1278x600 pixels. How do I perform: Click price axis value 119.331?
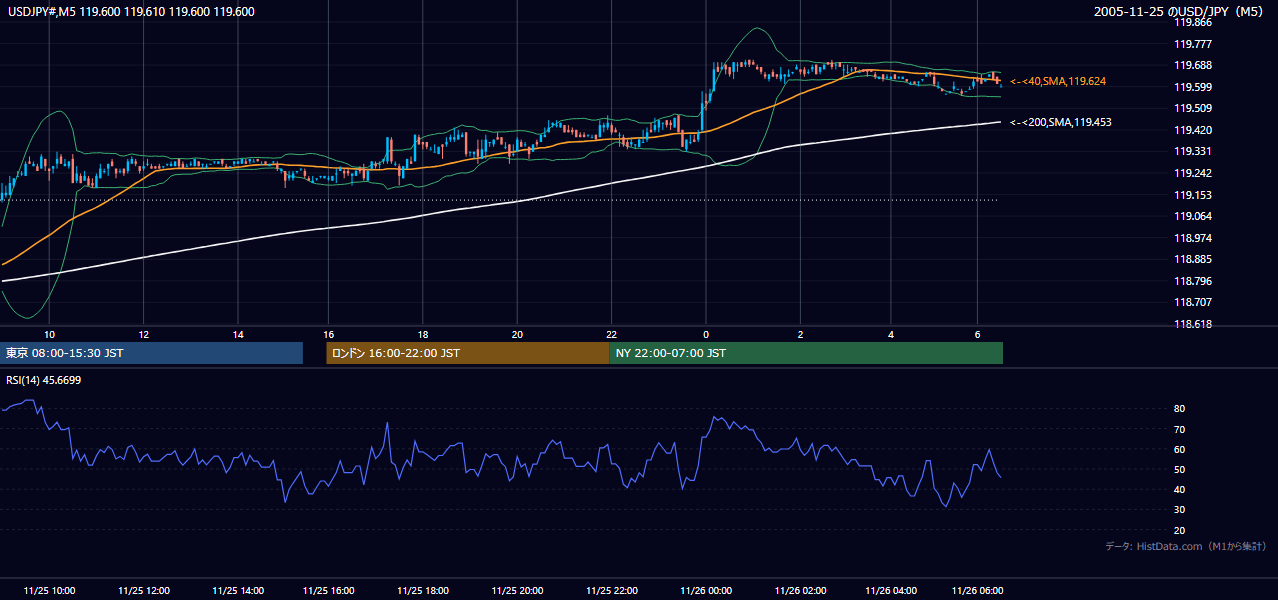(1193, 151)
